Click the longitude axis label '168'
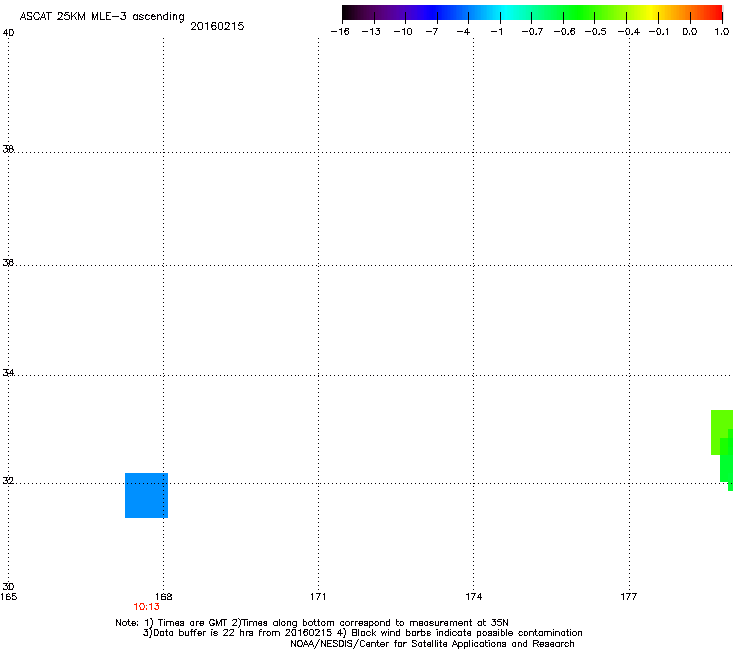 click(164, 597)
